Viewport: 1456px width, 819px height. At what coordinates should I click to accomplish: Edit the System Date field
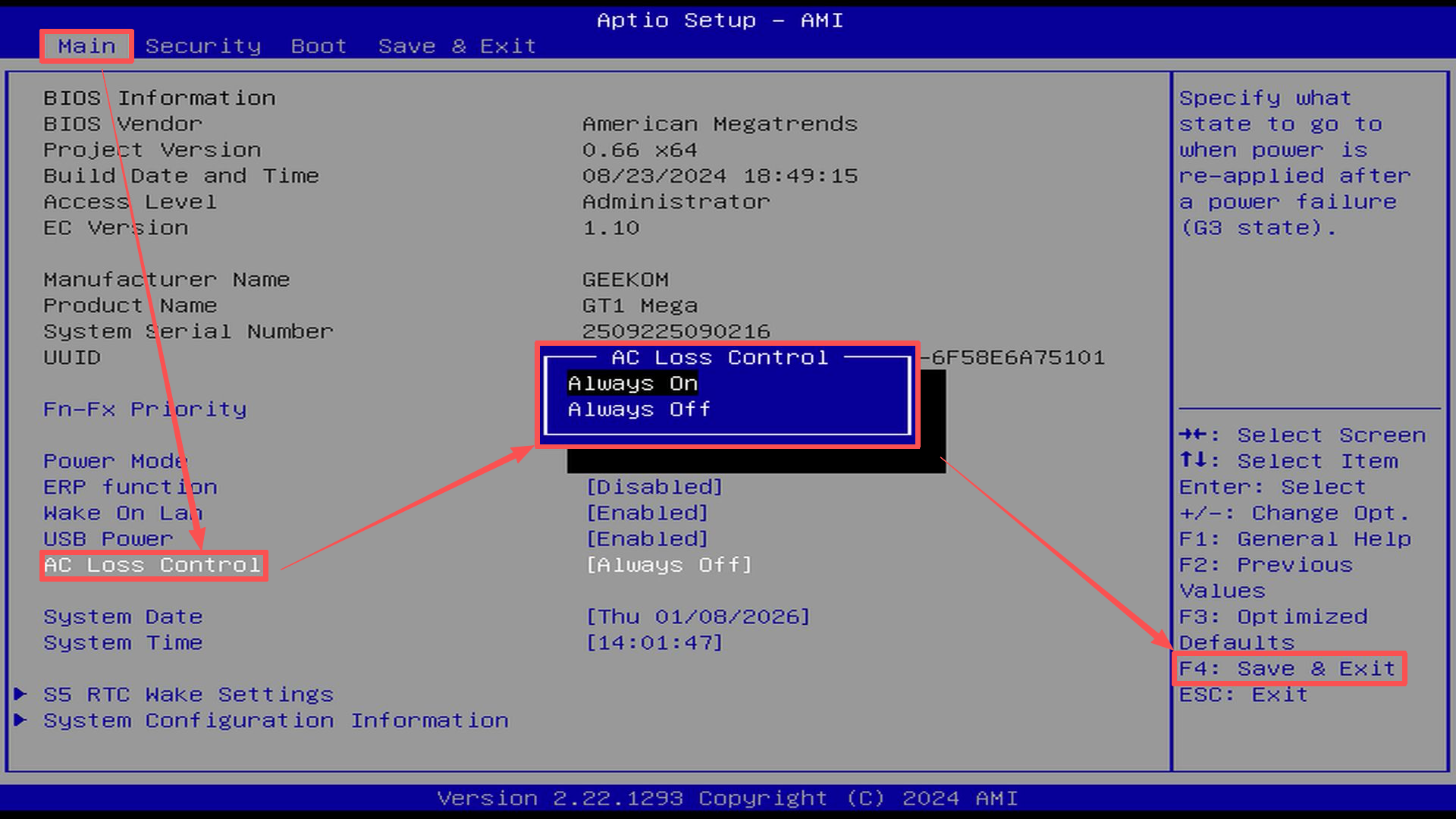point(697,617)
